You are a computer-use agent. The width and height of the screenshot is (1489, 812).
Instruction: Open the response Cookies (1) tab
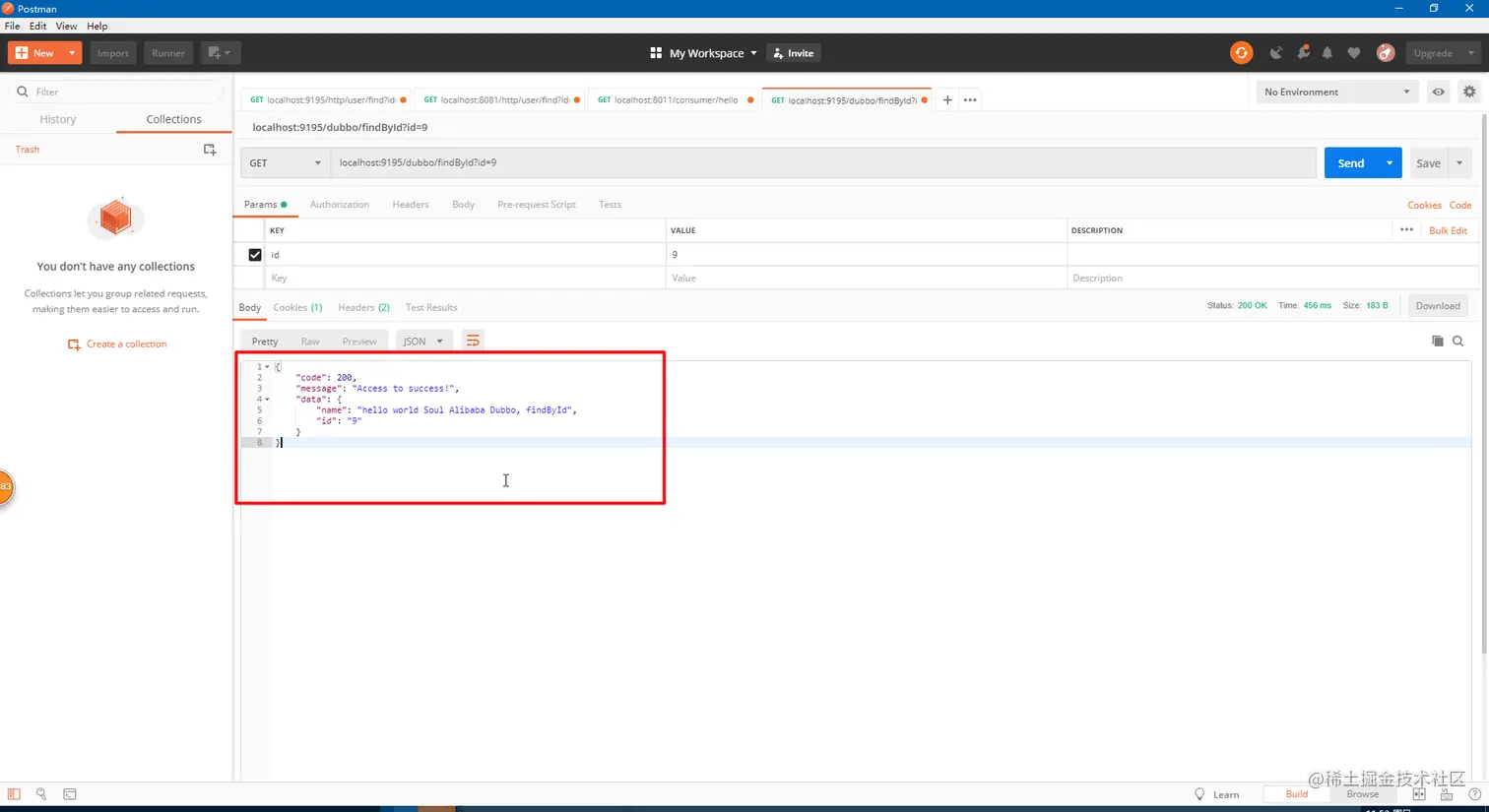coord(297,307)
